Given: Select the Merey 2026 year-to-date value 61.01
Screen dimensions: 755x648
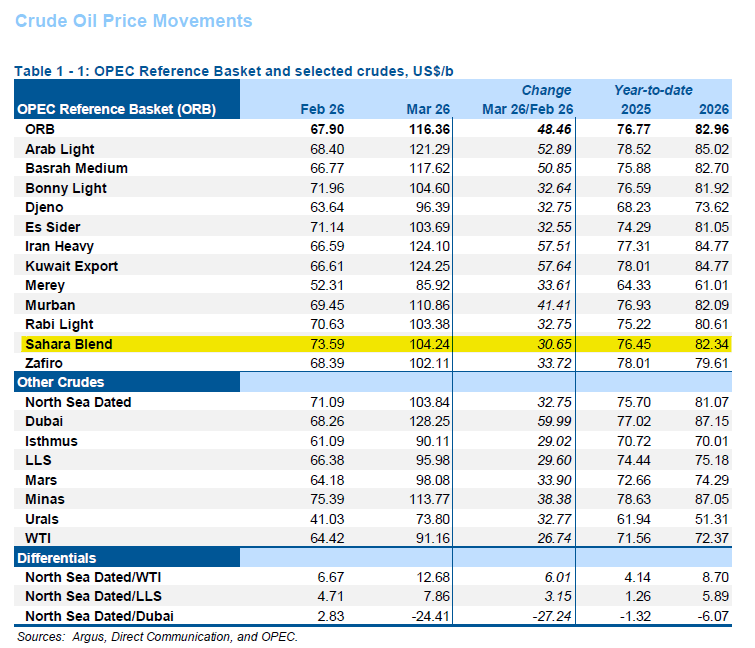Looking at the screenshot, I should [x=711, y=285].
